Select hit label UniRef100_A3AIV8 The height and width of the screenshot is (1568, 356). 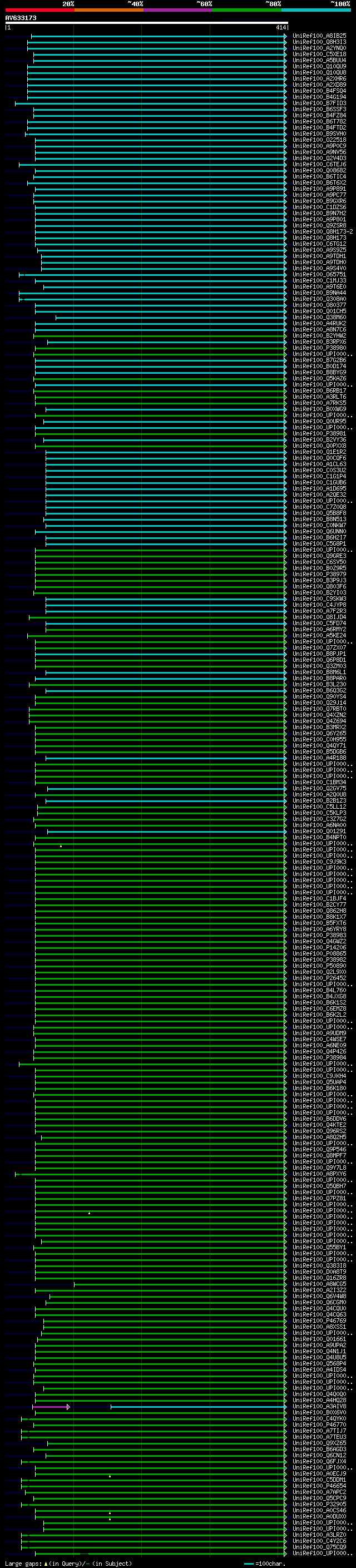pyautogui.click(x=319, y=1407)
